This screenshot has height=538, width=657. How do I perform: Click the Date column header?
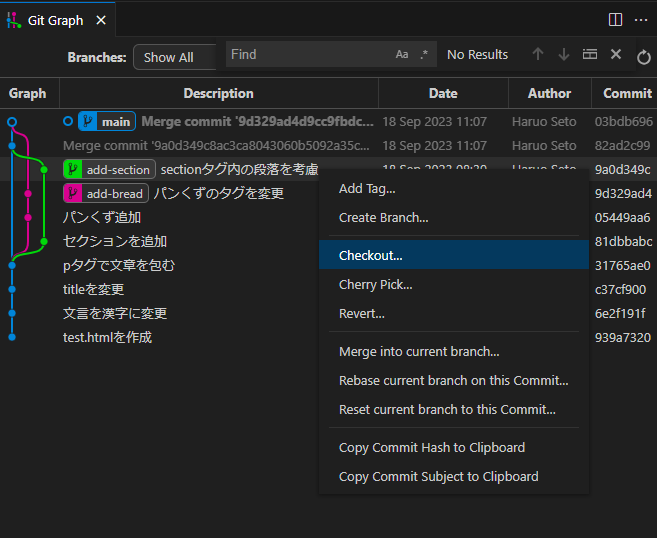pos(443,93)
